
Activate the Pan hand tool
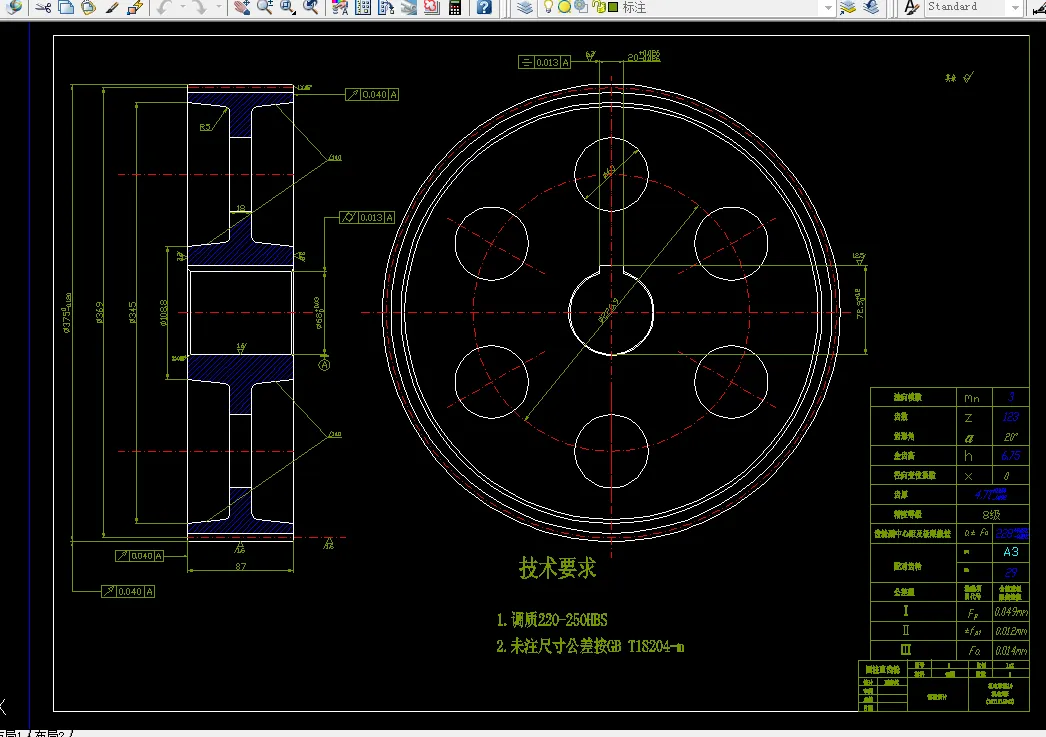pos(242,7)
